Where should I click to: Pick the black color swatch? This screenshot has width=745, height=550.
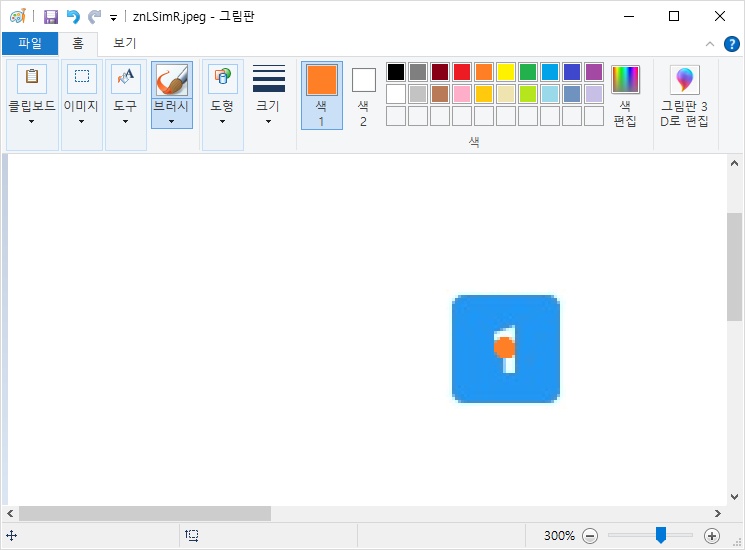[x=396, y=72]
